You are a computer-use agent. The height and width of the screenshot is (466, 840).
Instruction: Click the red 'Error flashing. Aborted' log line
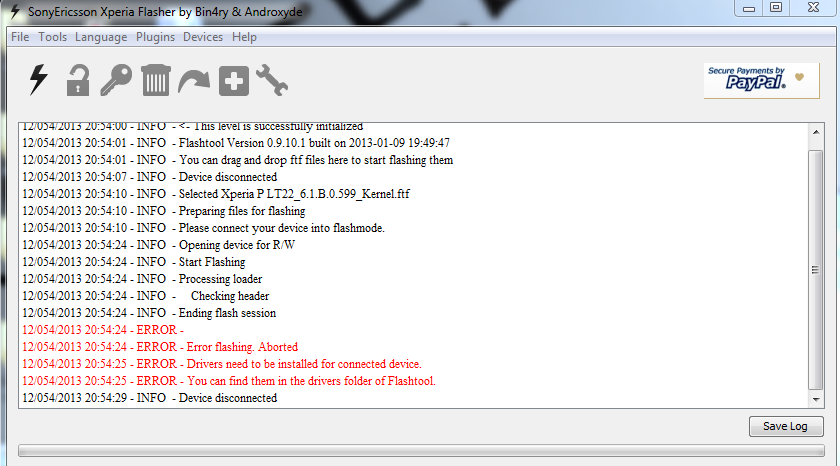tap(160, 347)
